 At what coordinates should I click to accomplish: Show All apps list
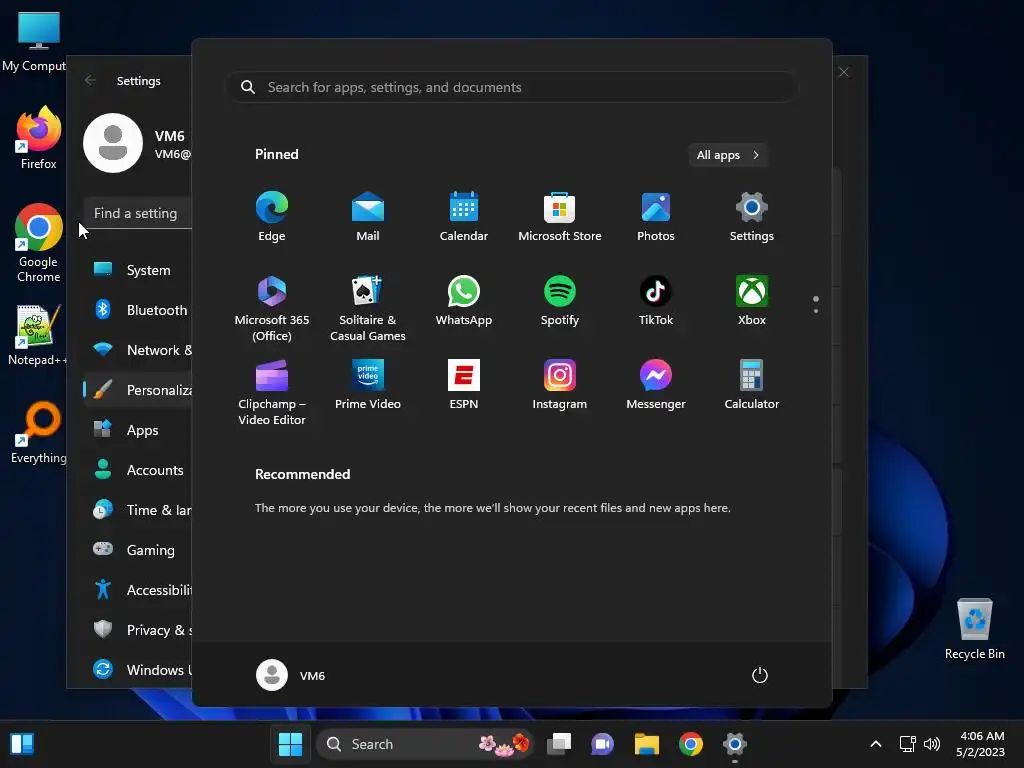[728, 155]
